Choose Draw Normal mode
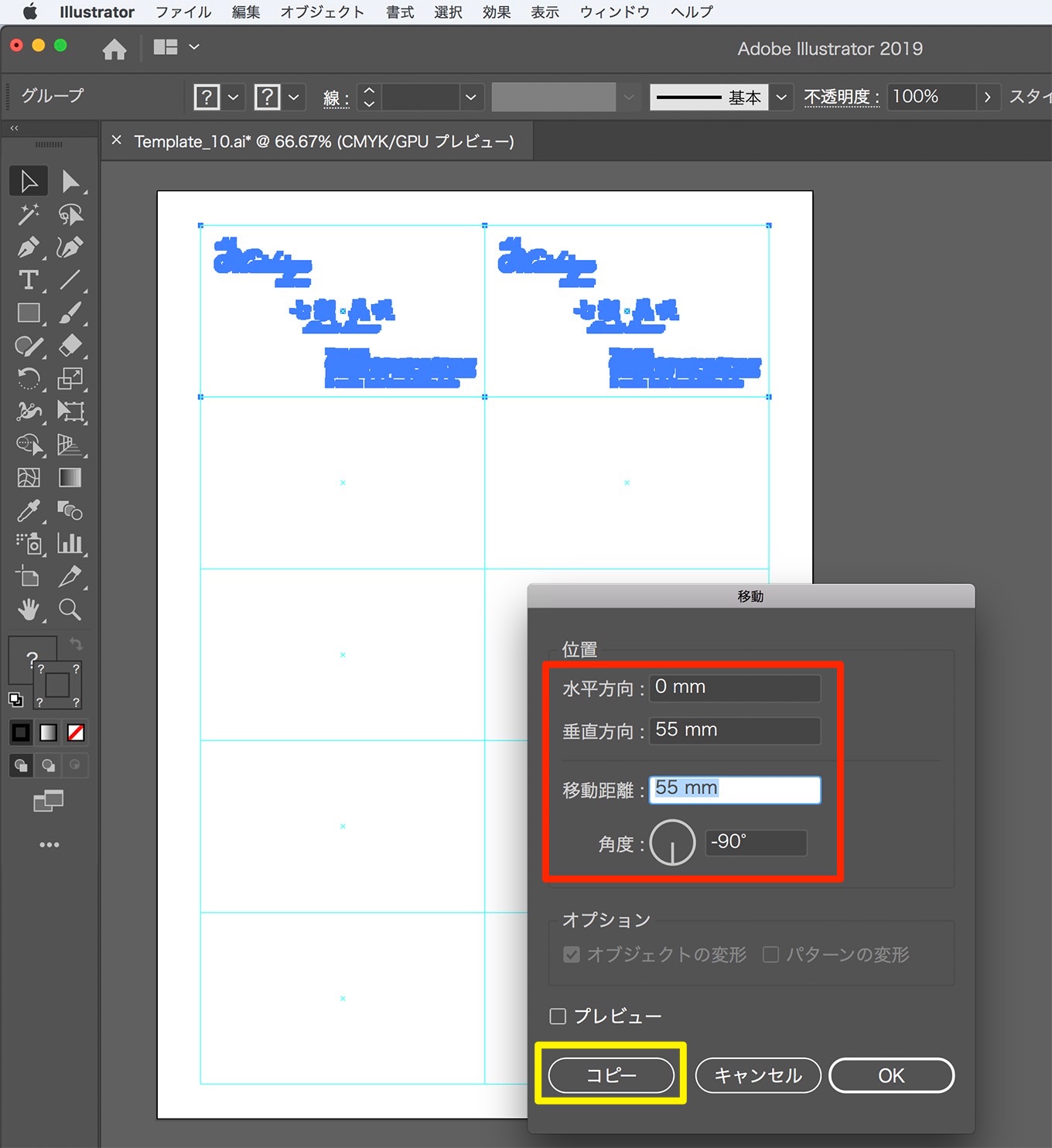 click(x=21, y=765)
